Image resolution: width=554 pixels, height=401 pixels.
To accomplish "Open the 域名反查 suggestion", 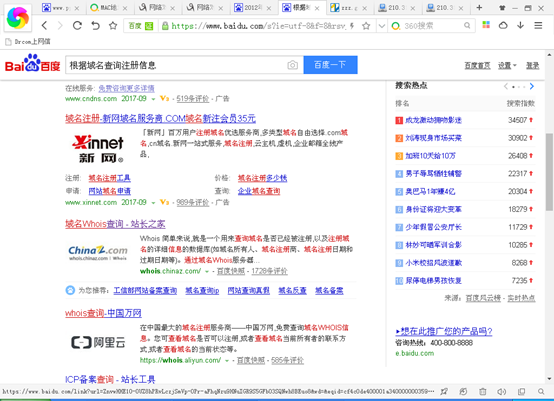I will click(292, 290).
